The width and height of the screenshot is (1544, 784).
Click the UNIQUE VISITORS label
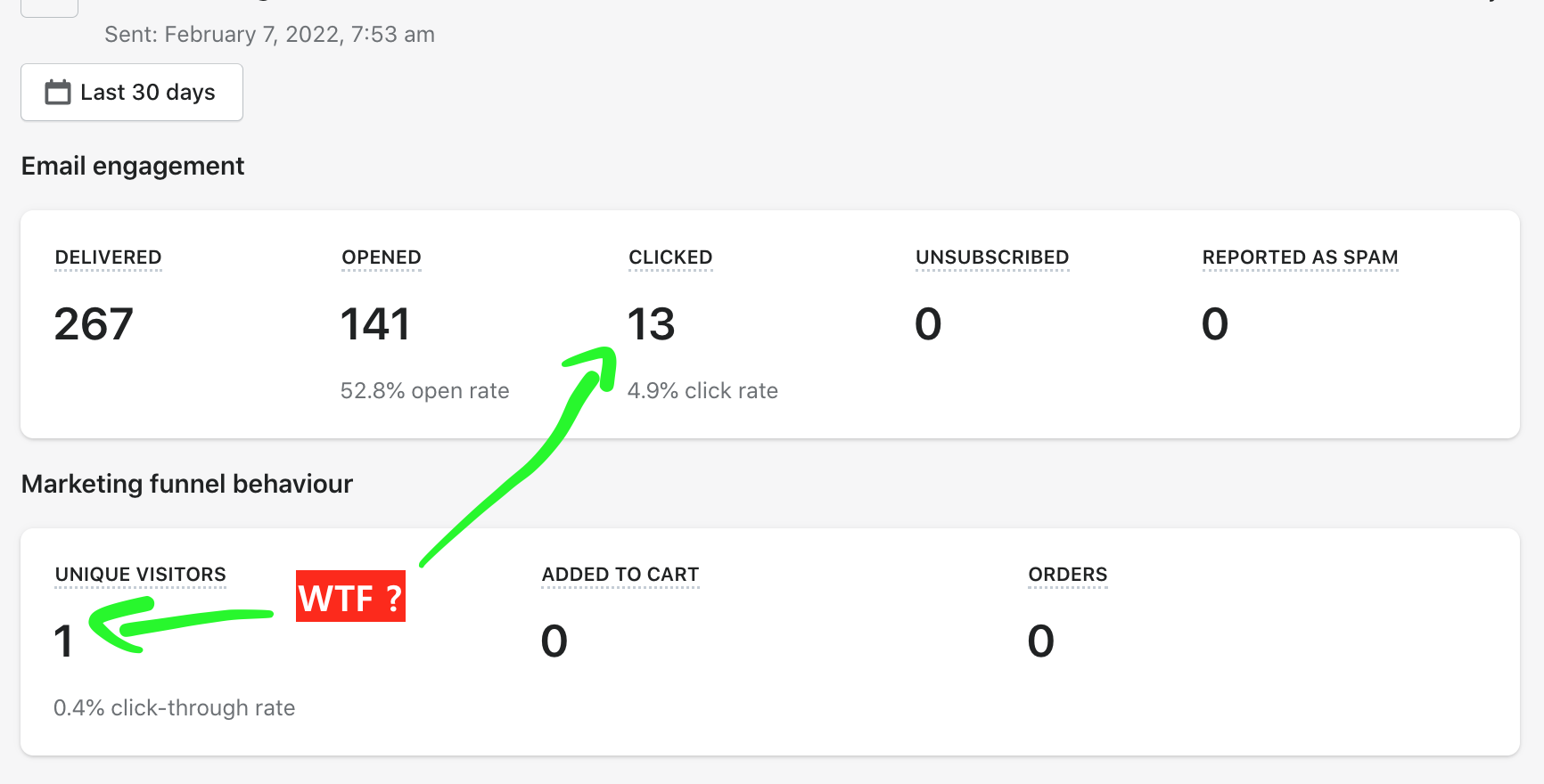point(141,575)
